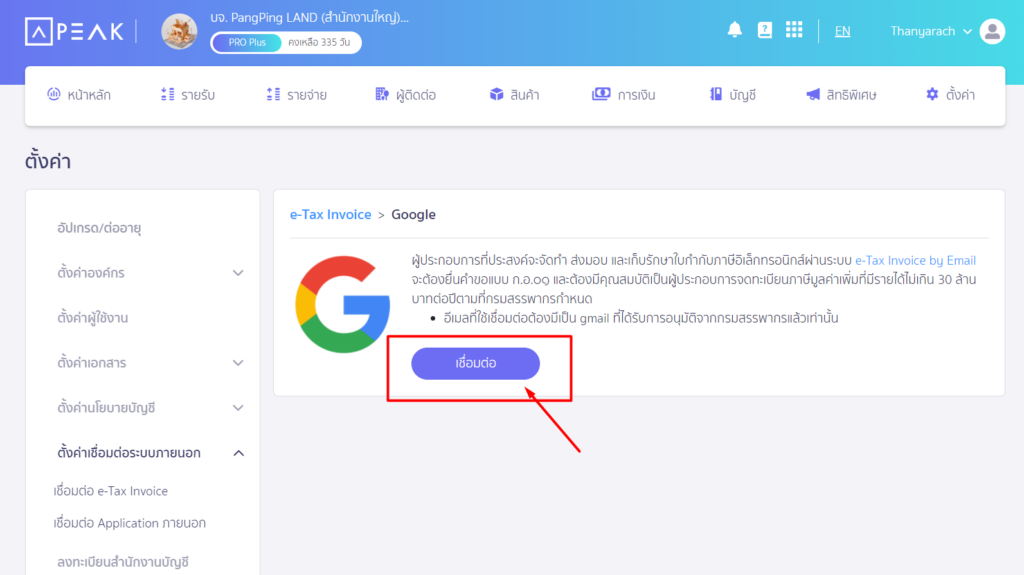The height and width of the screenshot is (575, 1024).
Task: Select อัปเกรด/ต่ออายุ in the sidebar
Action: 99,228
